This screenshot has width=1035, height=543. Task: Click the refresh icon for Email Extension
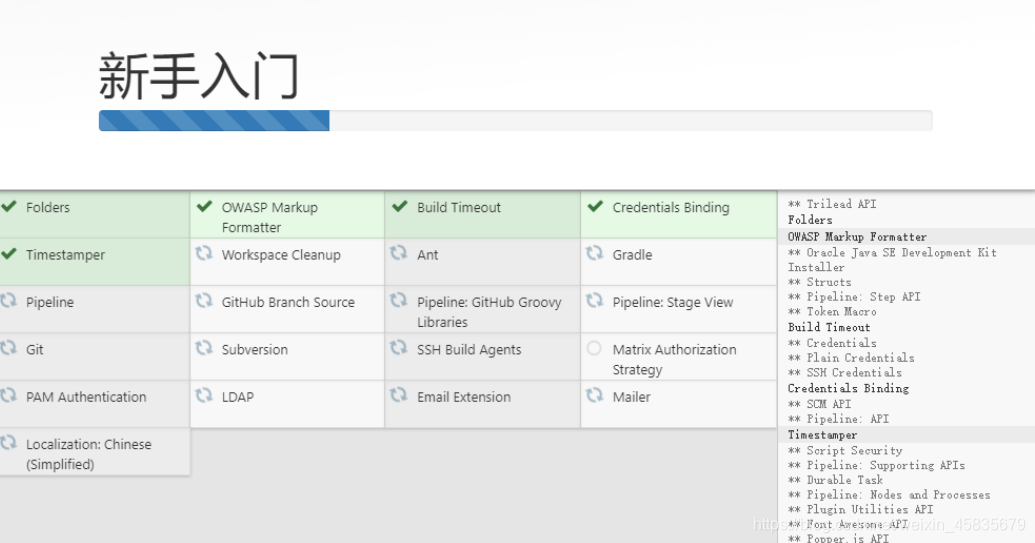pos(399,395)
